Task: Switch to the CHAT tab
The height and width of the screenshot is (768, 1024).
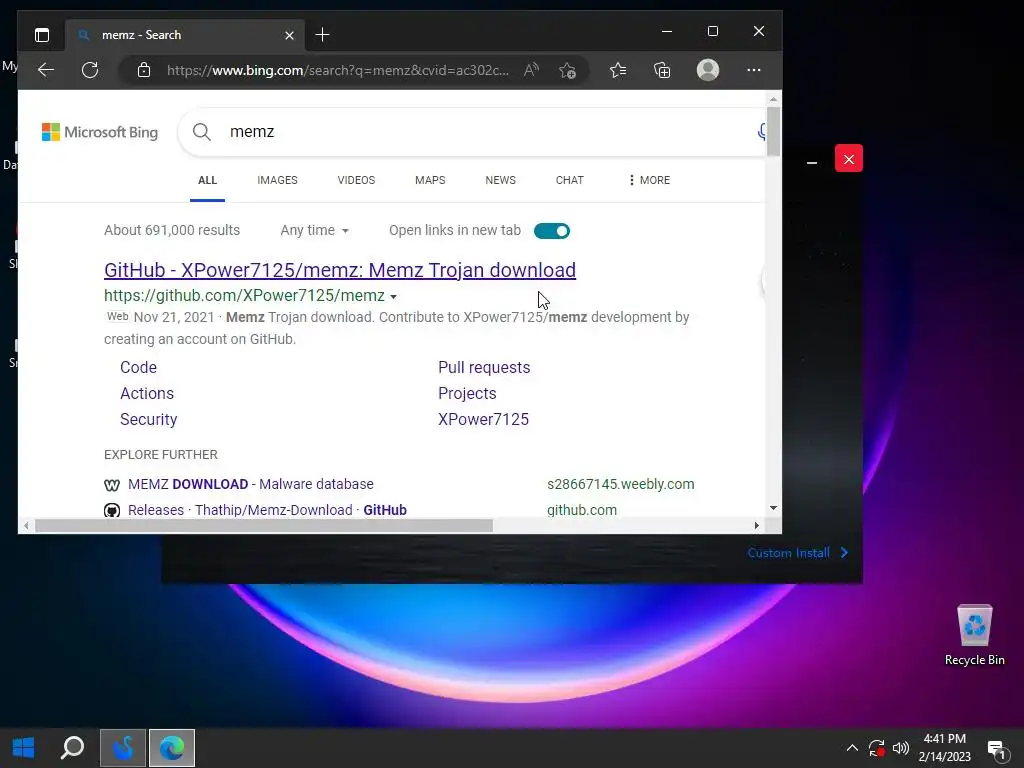Action: coord(569,180)
